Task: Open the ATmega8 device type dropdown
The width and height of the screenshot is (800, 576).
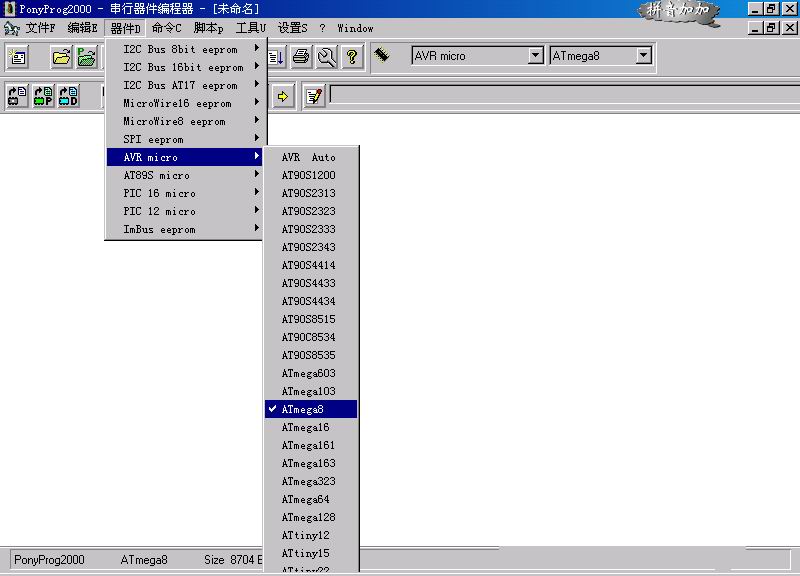Action: [x=643, y=56]
